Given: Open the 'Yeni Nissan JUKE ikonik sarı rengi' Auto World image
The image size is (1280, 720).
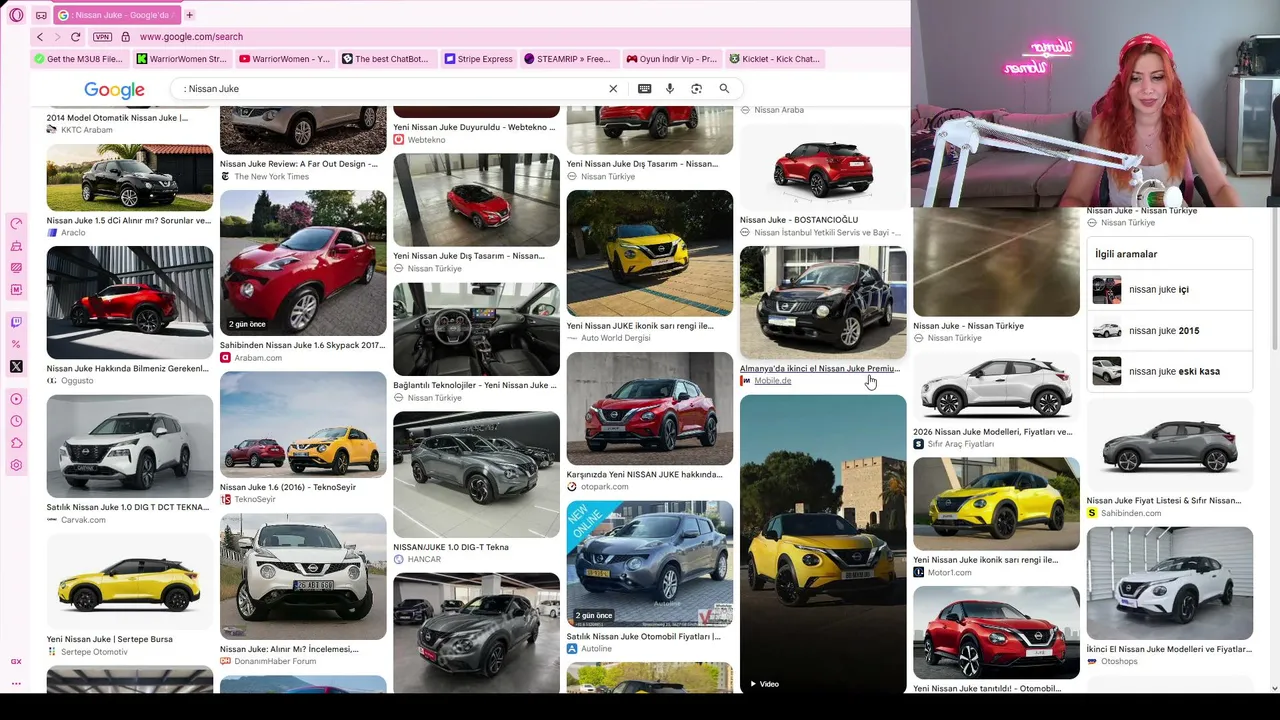Looking at the screenshot, I should (x=650, y=253).
